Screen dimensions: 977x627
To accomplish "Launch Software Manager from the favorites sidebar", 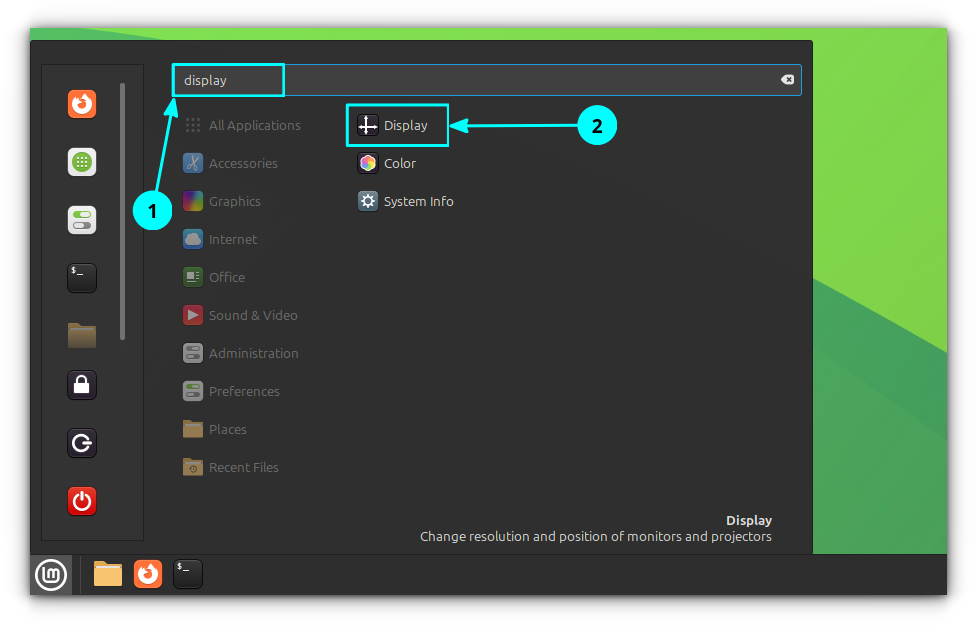I will click(82, 162).
